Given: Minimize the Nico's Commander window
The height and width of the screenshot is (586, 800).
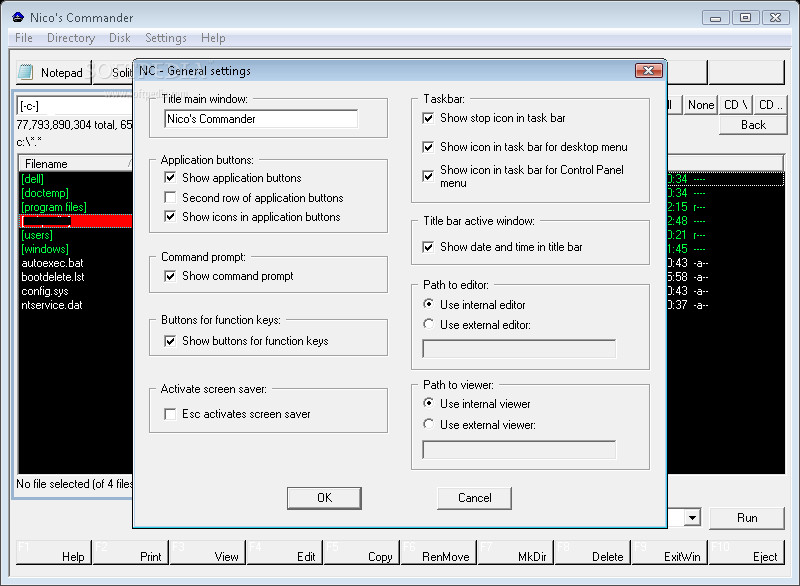Looking at the screenshot, I should 715,18.
